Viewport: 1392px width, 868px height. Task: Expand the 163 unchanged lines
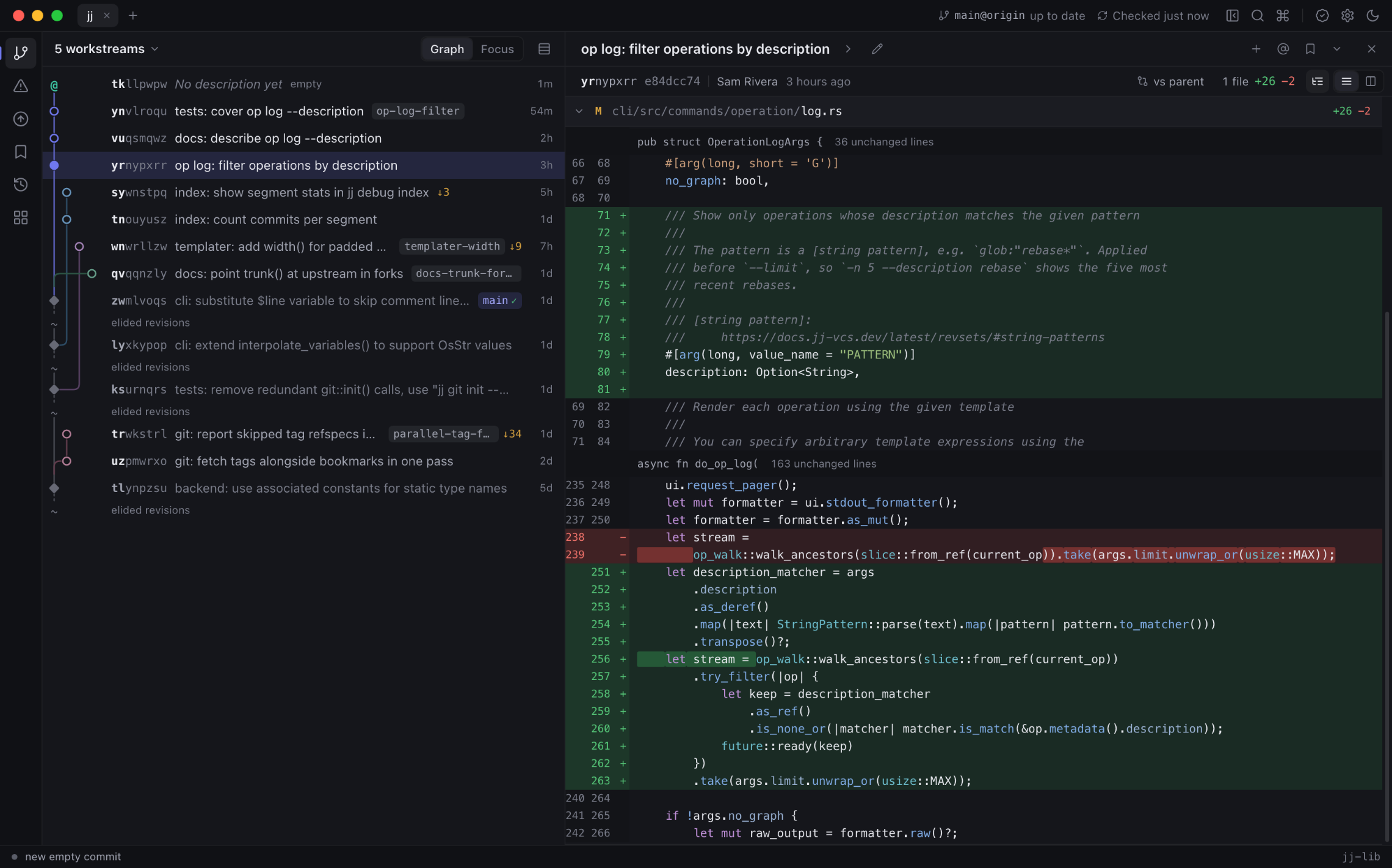(823, 463)
